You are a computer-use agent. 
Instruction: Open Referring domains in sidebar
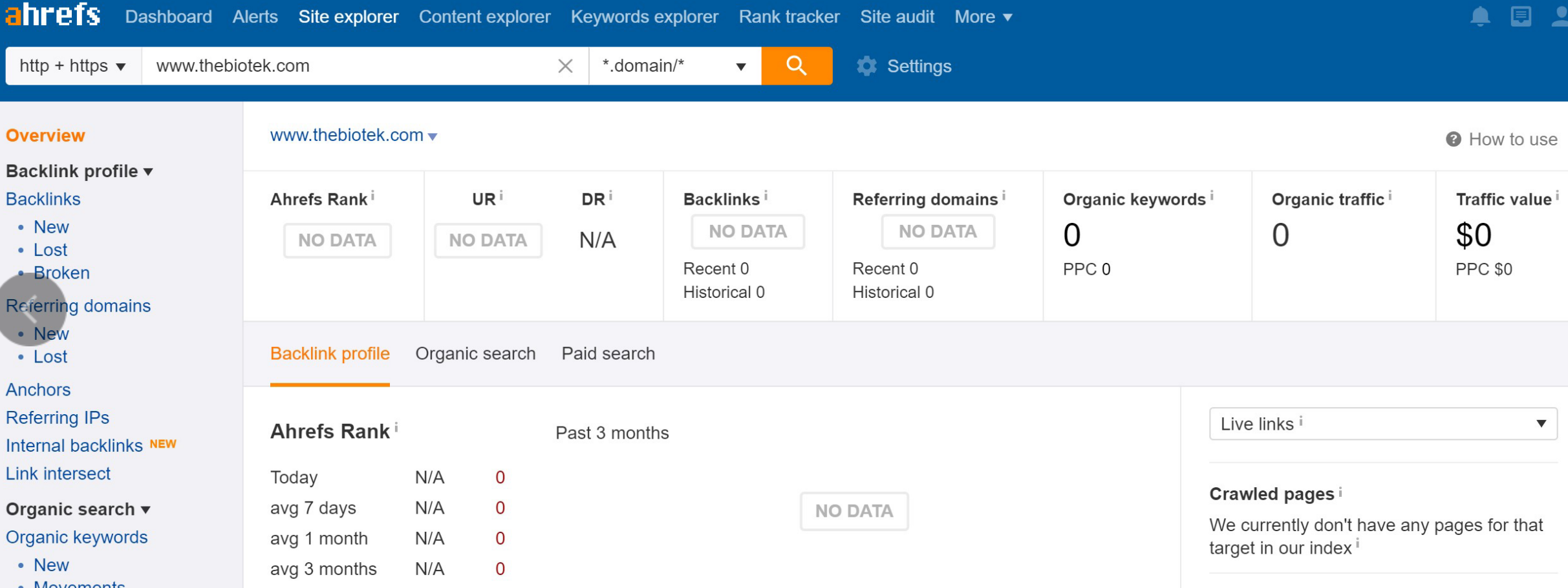point(78,306)
